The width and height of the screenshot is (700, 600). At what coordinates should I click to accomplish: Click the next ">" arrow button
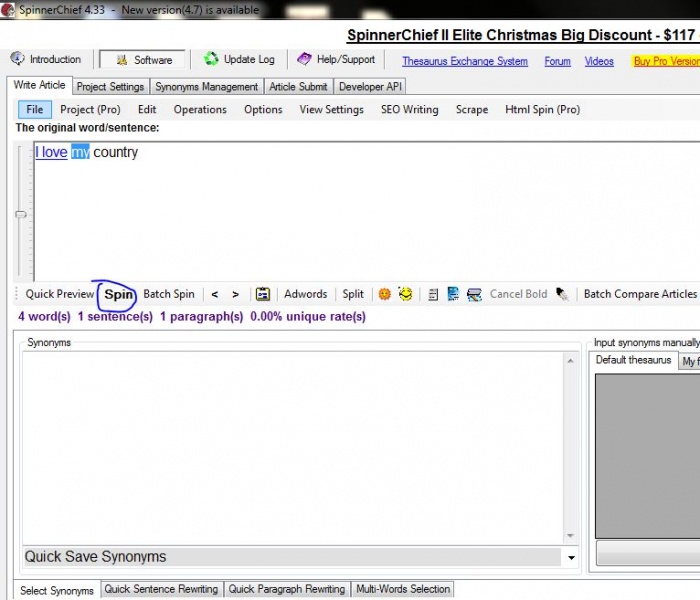pos(235,294)
